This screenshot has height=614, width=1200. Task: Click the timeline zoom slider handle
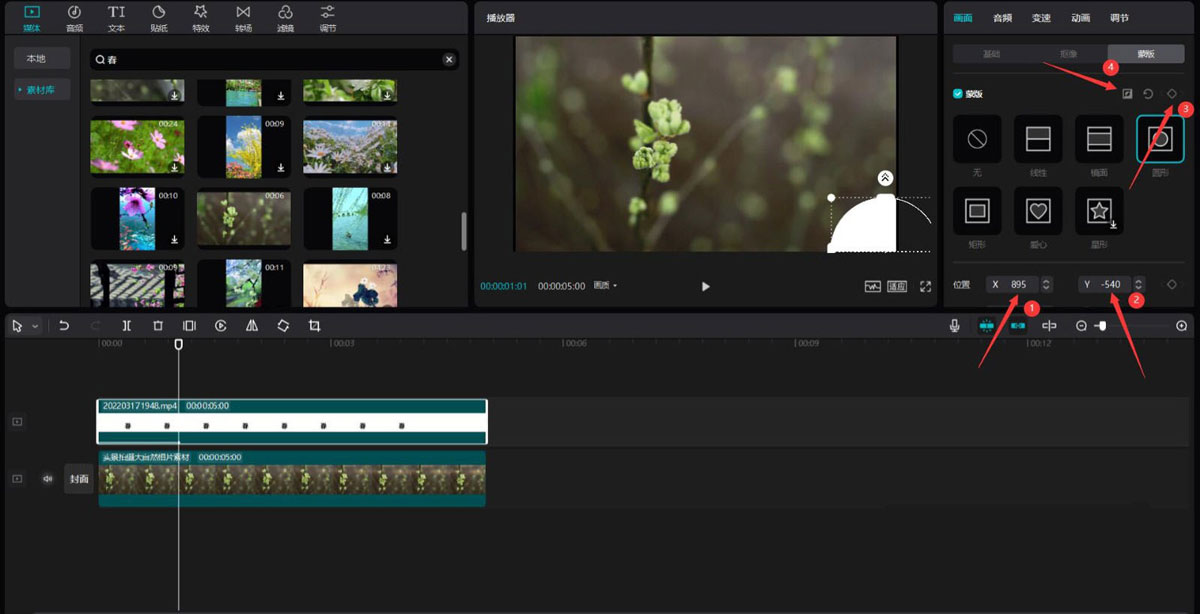click(1102, 326)
